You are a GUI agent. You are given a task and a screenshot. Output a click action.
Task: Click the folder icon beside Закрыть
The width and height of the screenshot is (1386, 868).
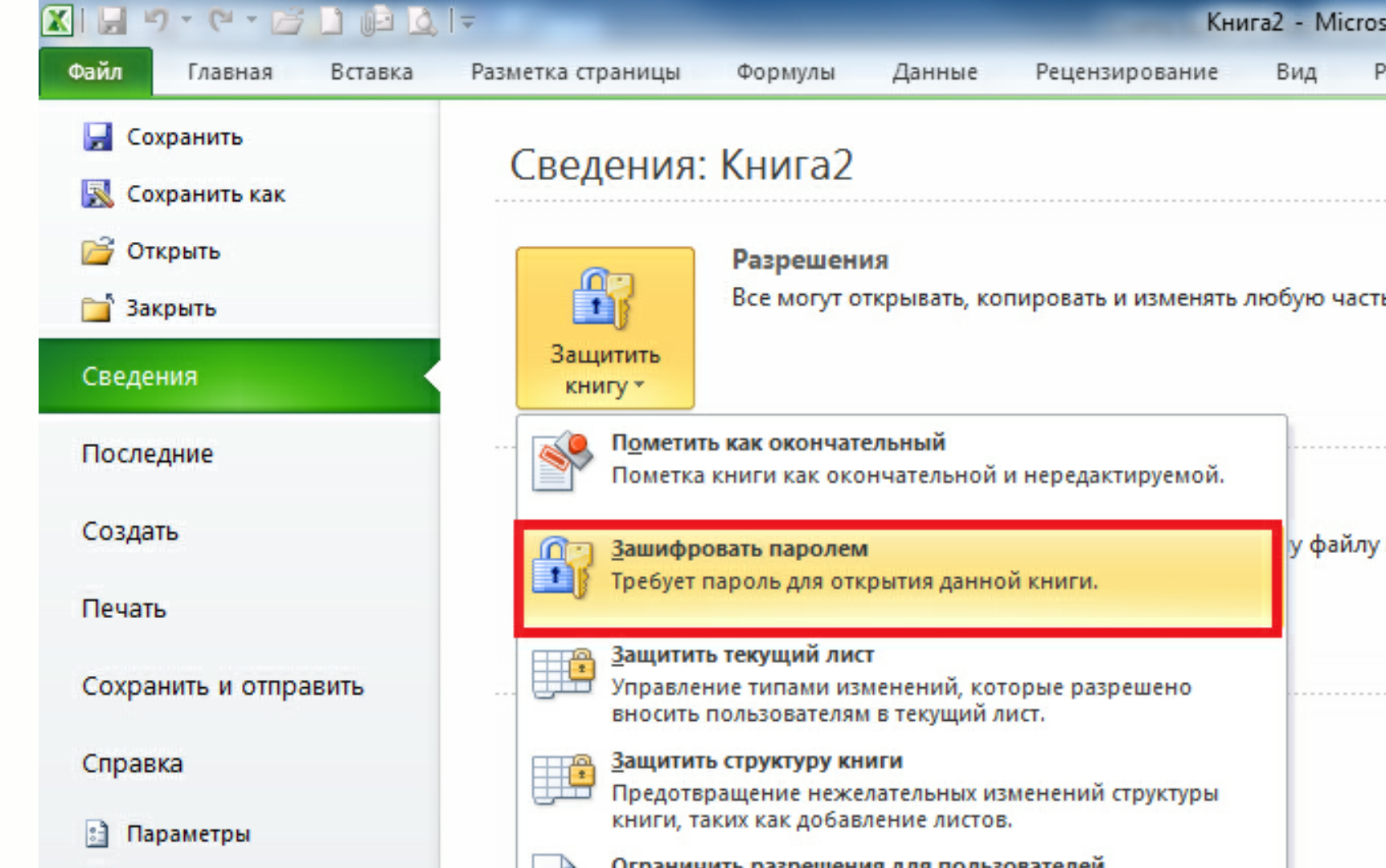(98, 308)
